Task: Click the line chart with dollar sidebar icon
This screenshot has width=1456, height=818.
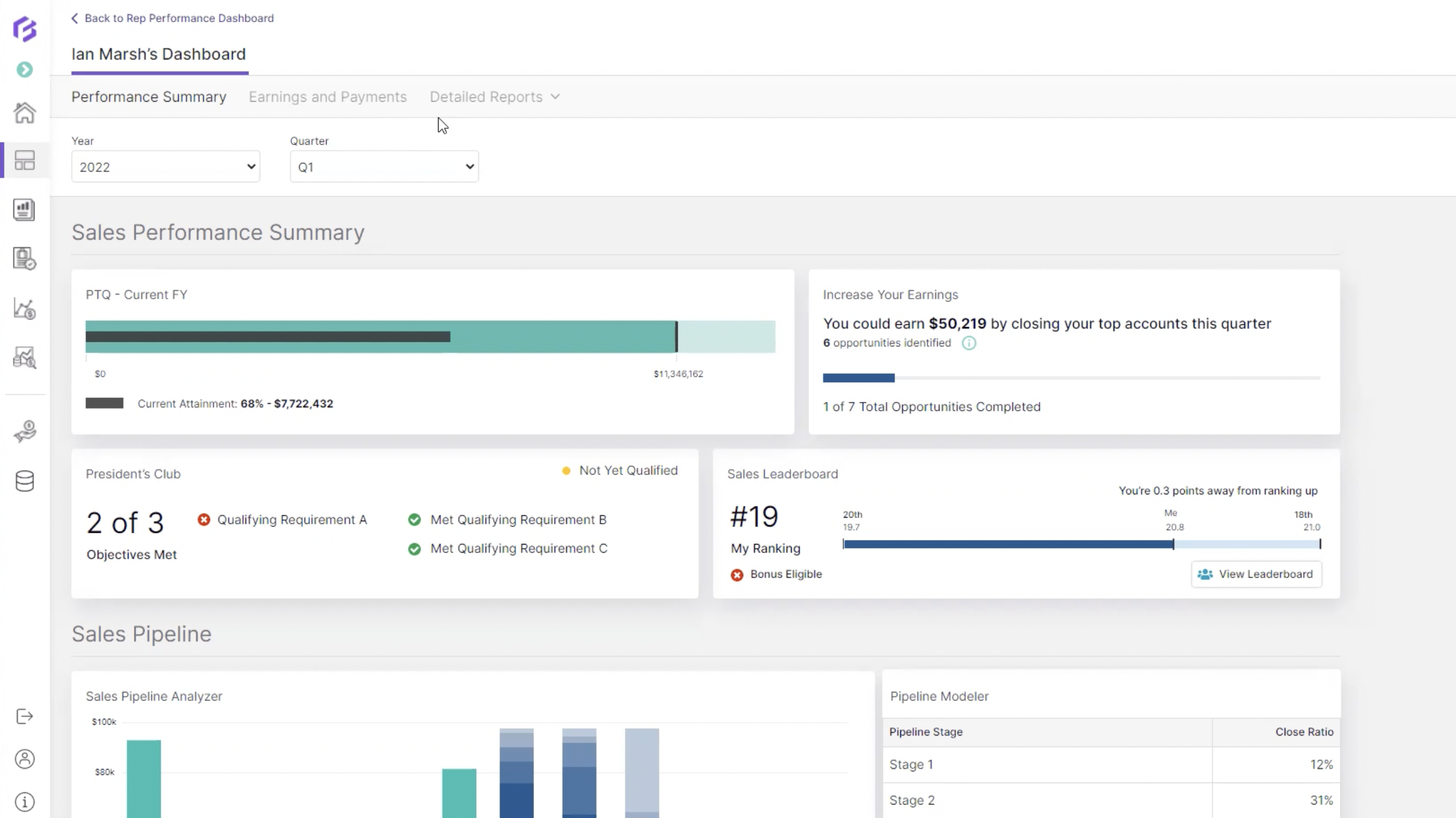Action: click(x=25, y=309)
